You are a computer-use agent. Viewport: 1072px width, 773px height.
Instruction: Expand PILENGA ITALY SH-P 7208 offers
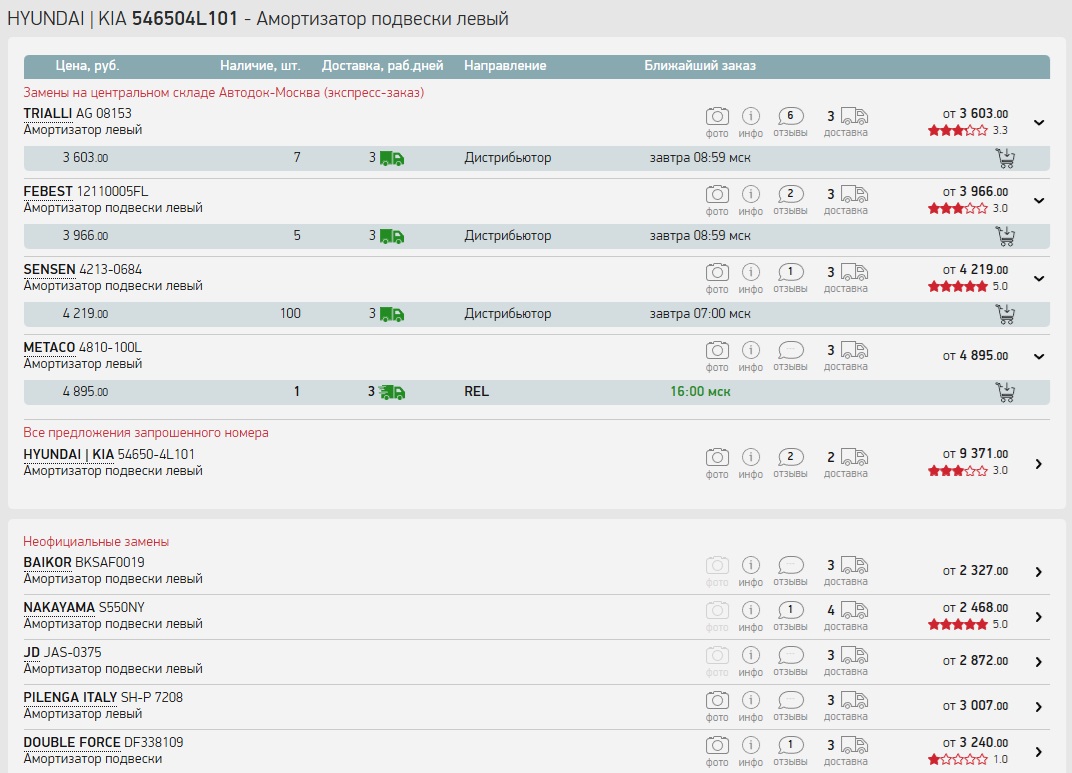pos(1039,707)
